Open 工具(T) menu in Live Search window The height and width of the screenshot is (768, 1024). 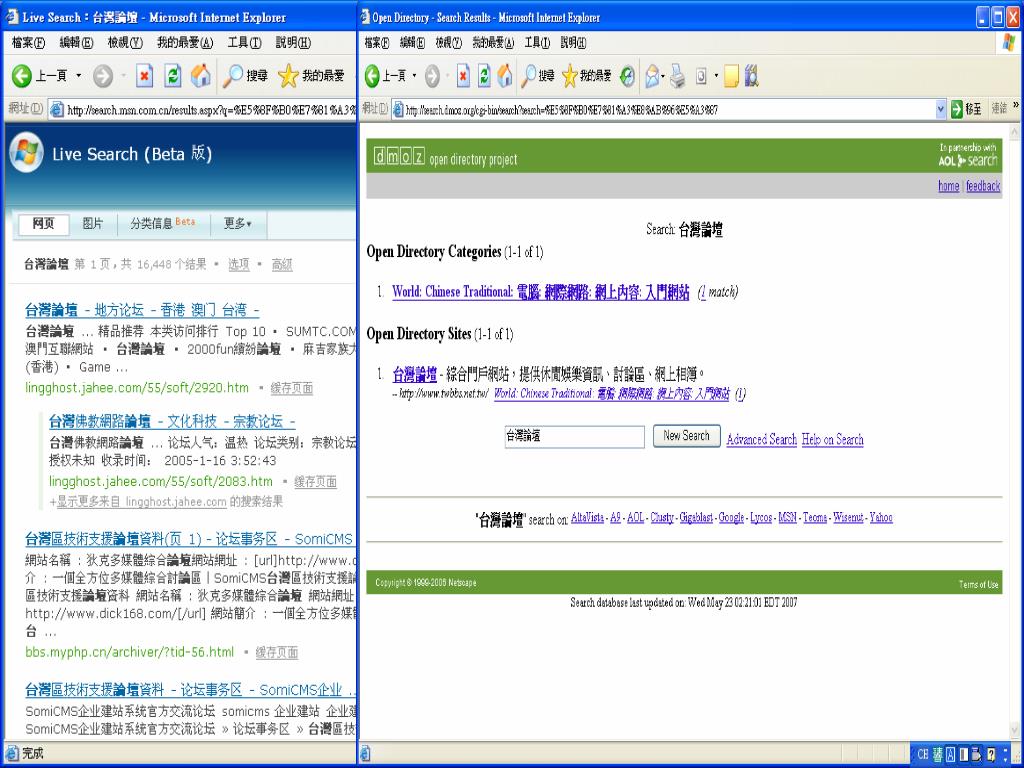244,43
